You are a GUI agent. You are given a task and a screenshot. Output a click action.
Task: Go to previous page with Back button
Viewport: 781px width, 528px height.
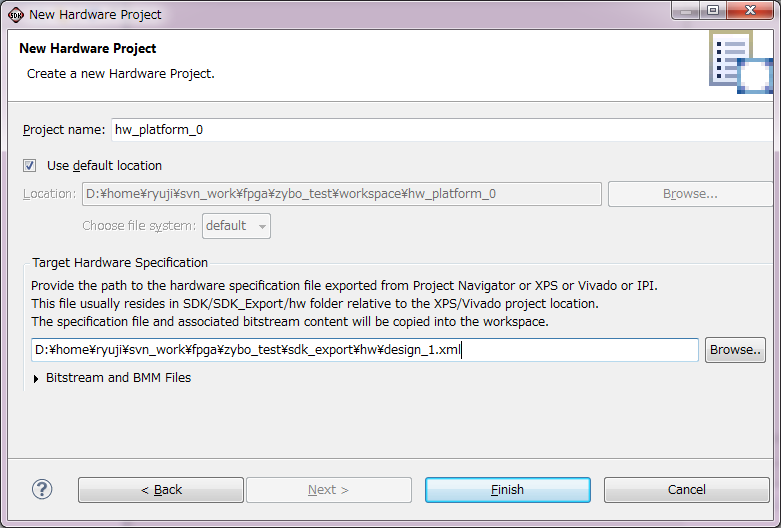click(x=161, y=490)
